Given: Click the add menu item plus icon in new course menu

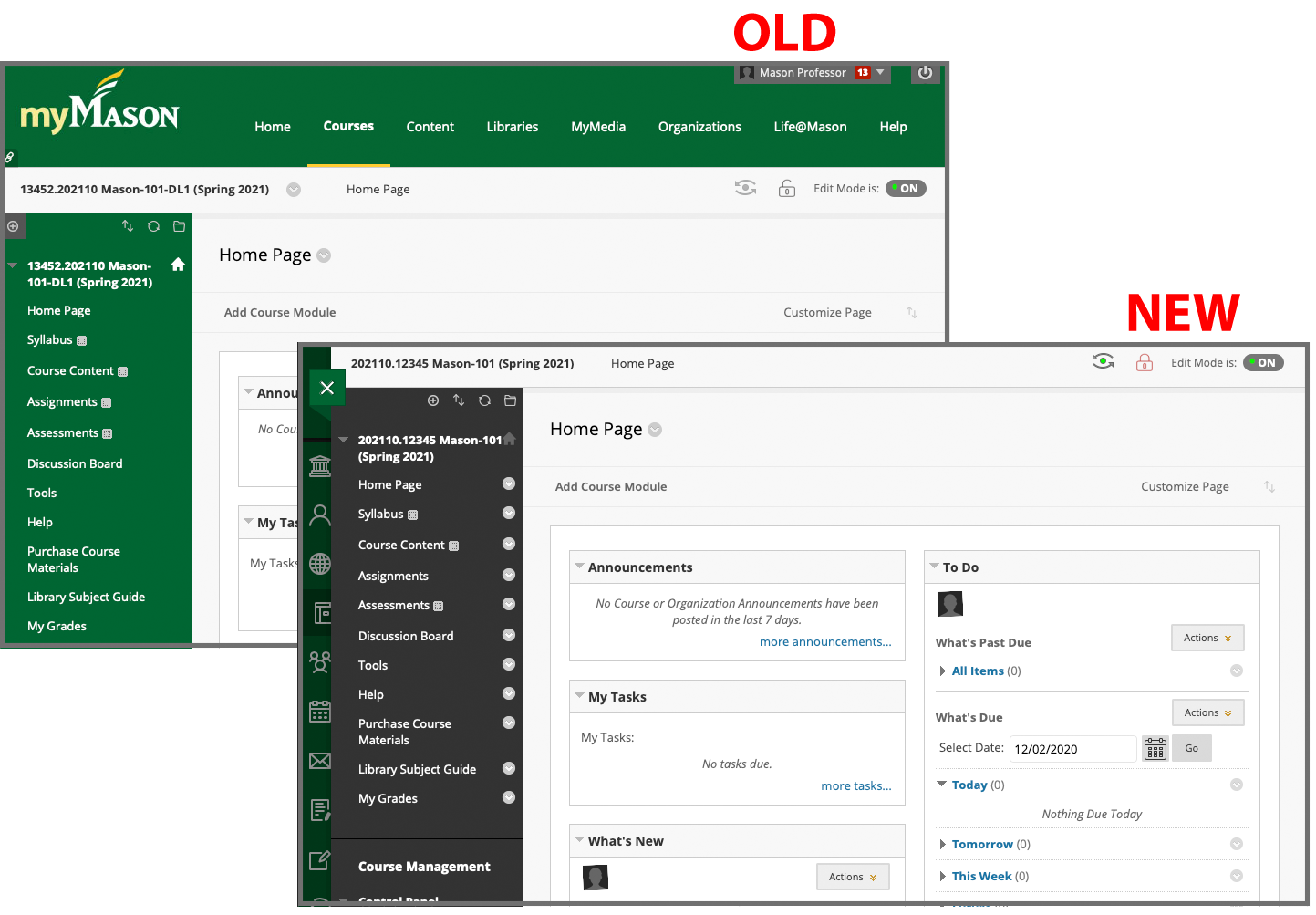Looking at the screenshot, I should point(433,400).
